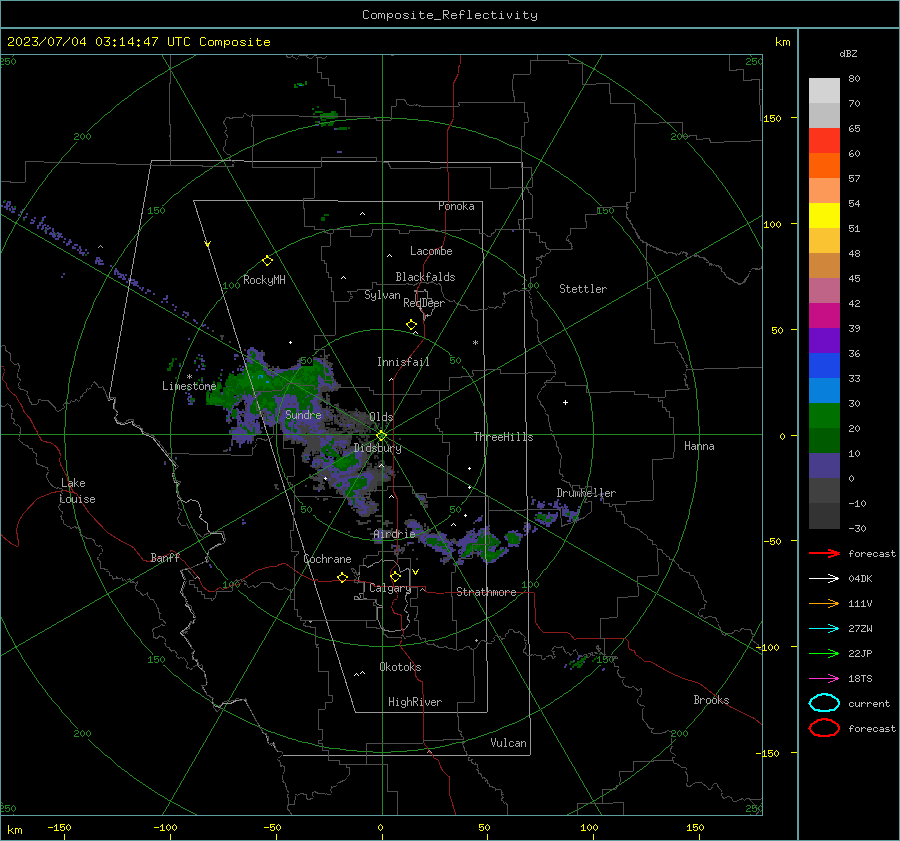Click the Blackfalds label
The width and height of the screenshot is (900, 841).
[x=425, y=277]
